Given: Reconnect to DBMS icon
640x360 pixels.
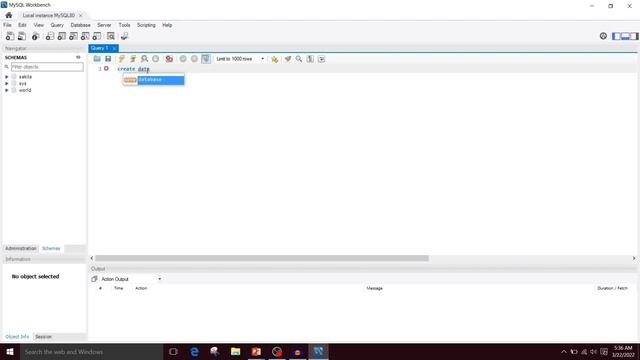Looking at the screenshot, I should click(124, 36).
